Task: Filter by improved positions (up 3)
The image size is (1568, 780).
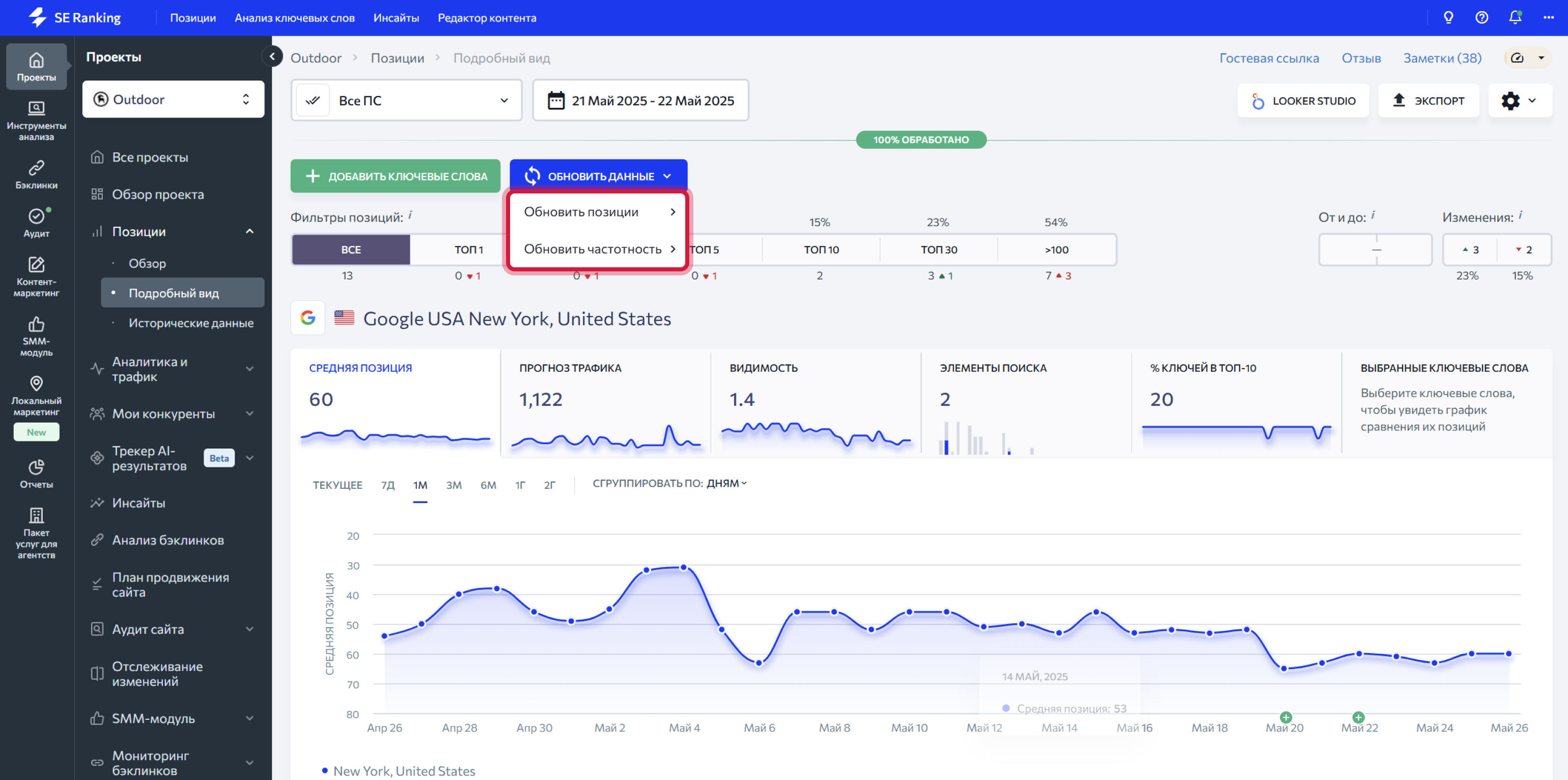Action: (1470, 249)
